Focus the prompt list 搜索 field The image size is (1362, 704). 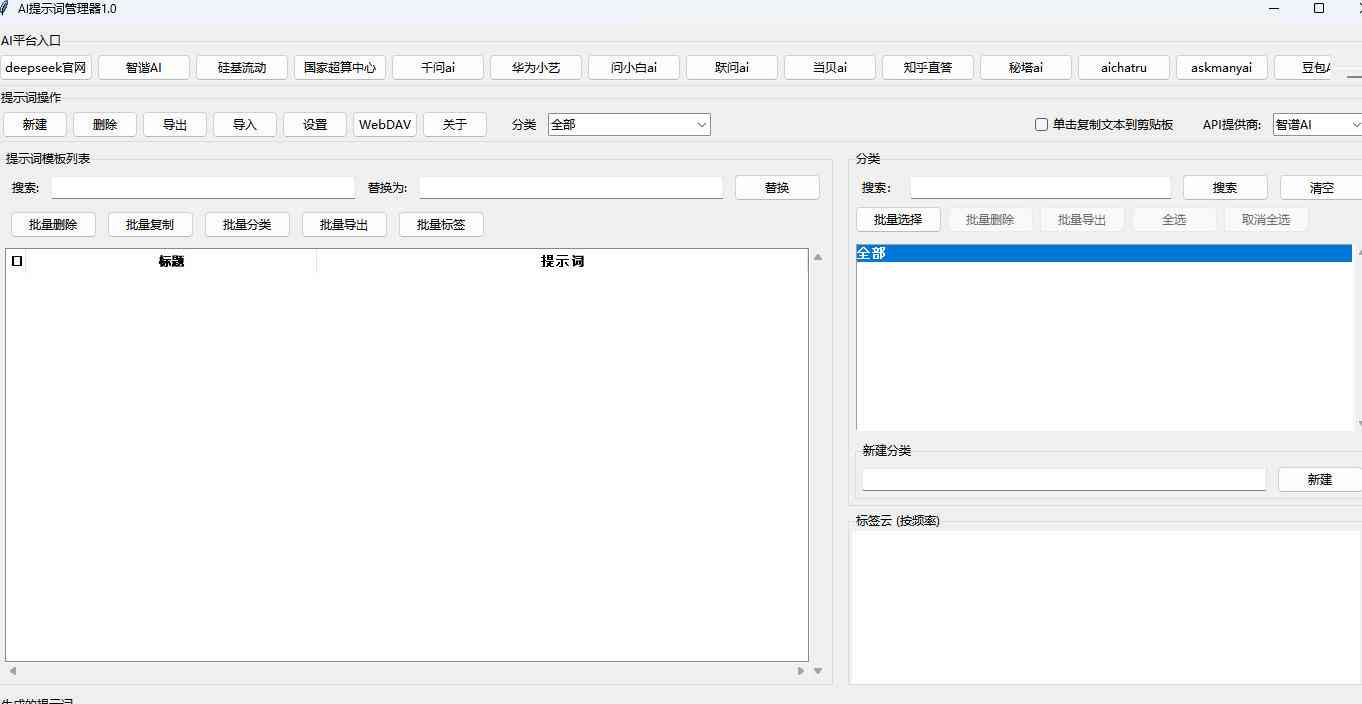203,187
